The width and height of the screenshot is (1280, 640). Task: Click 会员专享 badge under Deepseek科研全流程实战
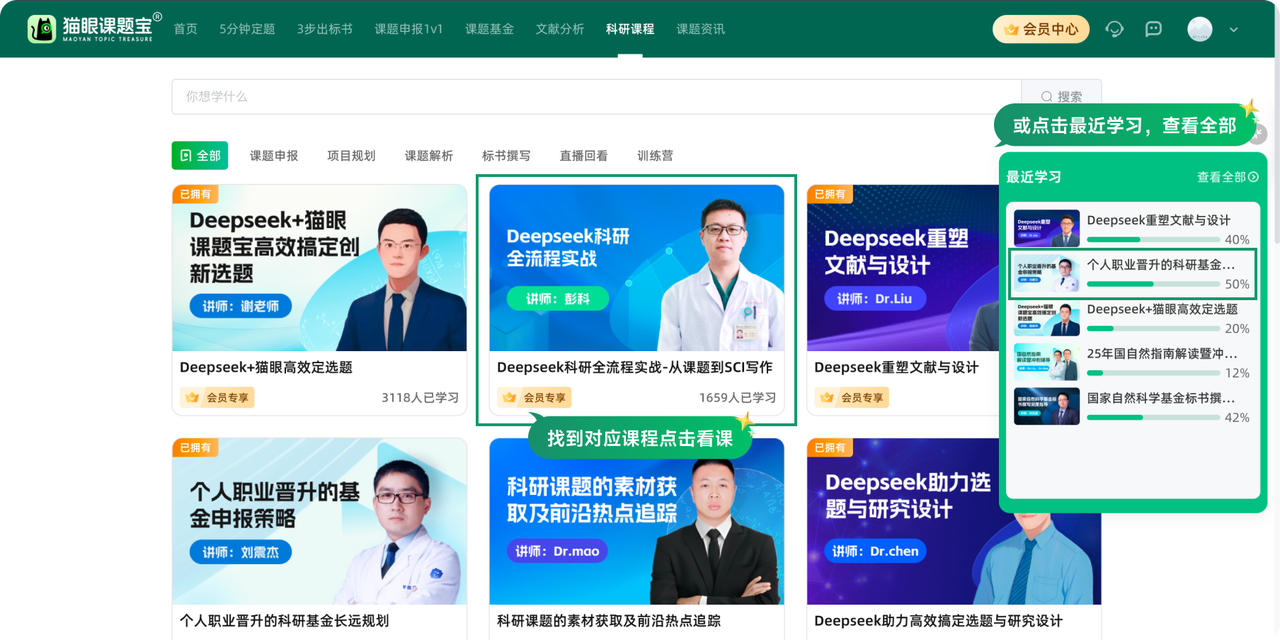pos(534,397)
